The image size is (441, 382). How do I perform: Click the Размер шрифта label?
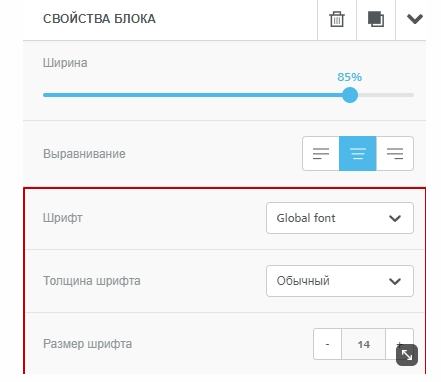coord(87,344)
